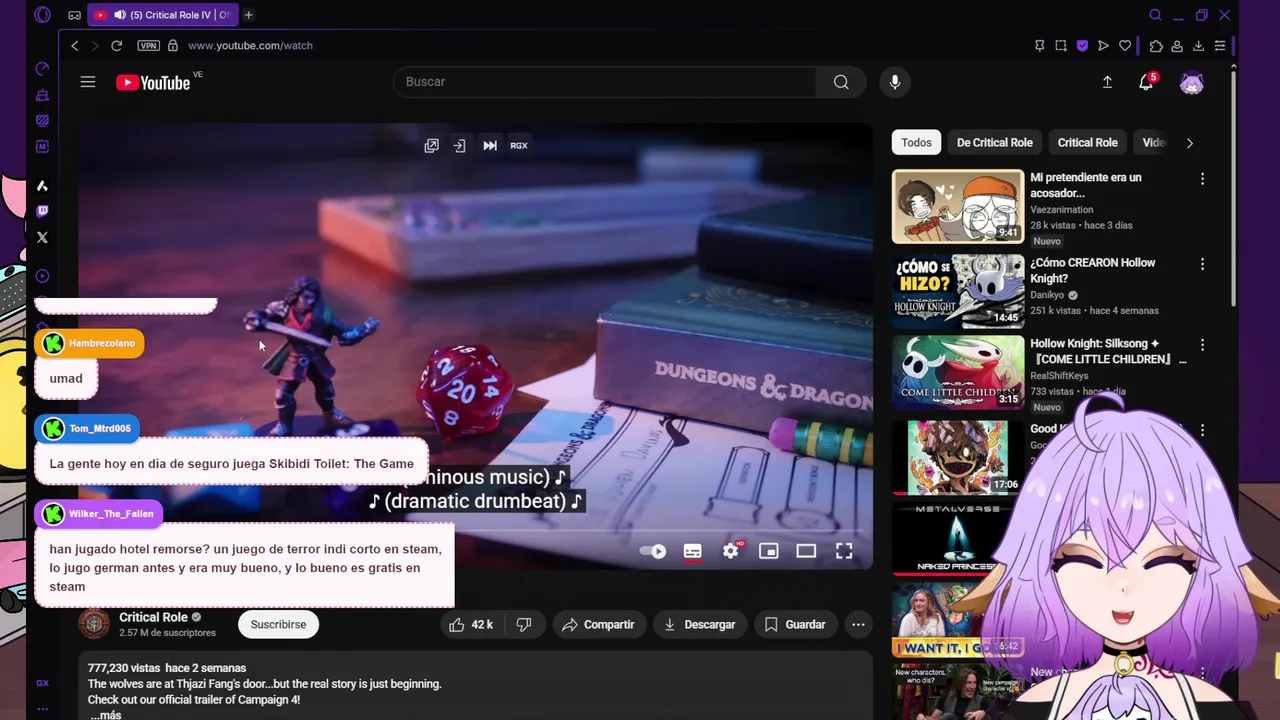Click the Descargar download button
The image size is (1280, 720).
coord(700,624)
